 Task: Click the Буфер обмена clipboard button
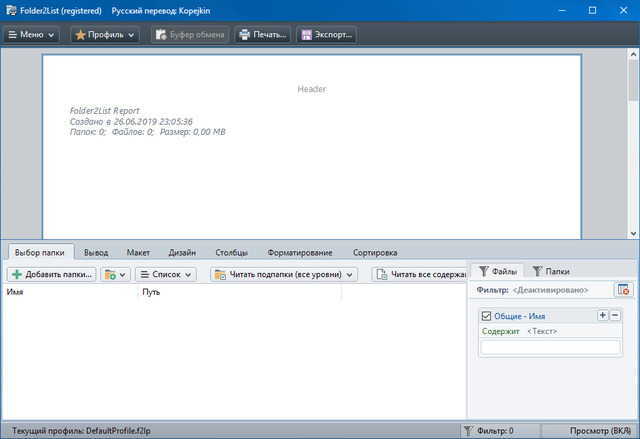coord(190,35)
